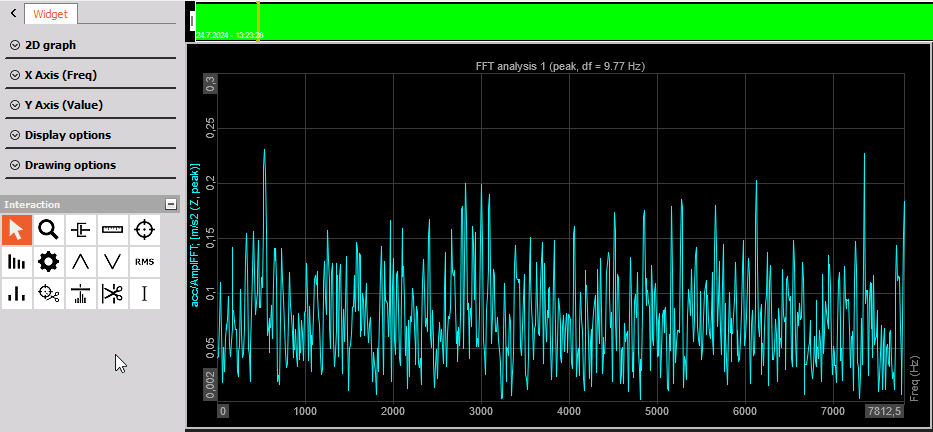The height and width of the screenshot is (432, 933).
Task: Click the X axis maximum value 7812,5
Action: click(x=885, y=411)
